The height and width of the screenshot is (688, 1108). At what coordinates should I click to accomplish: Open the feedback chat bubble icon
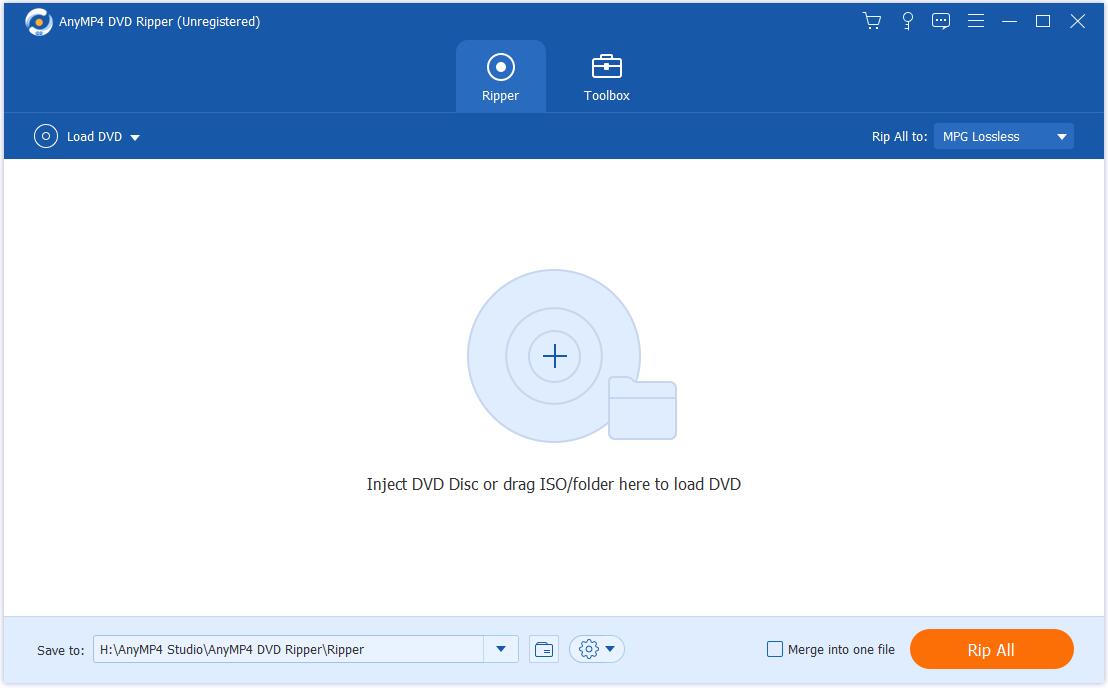[x=941, y=21]
